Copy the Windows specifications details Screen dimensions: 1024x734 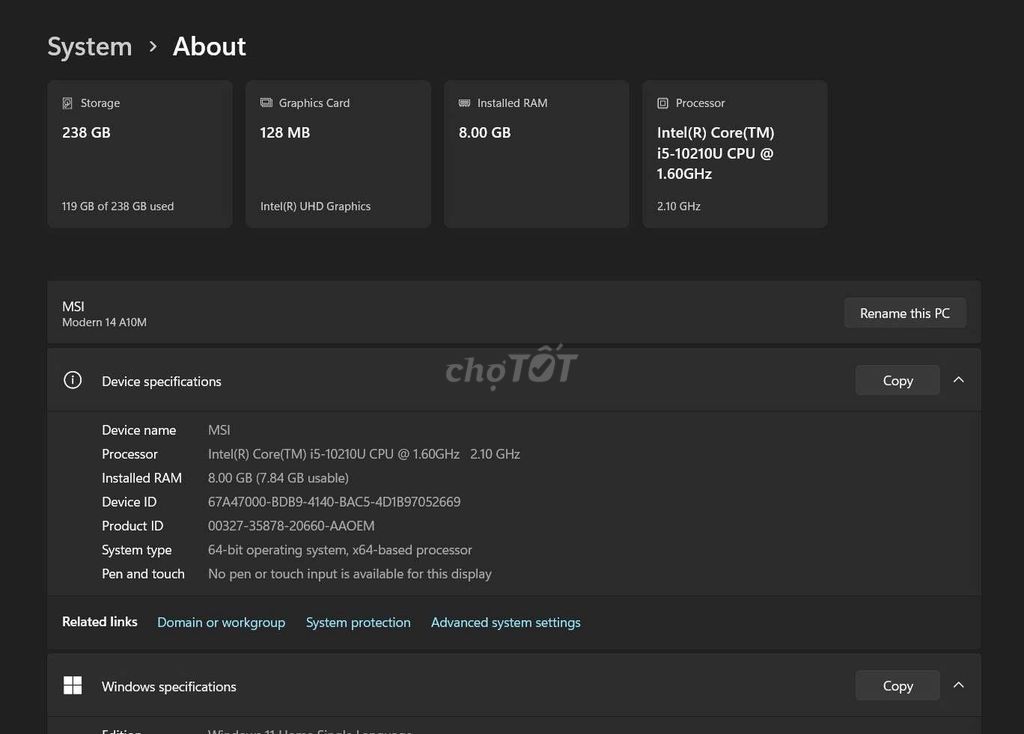click(x=897, y=685)
